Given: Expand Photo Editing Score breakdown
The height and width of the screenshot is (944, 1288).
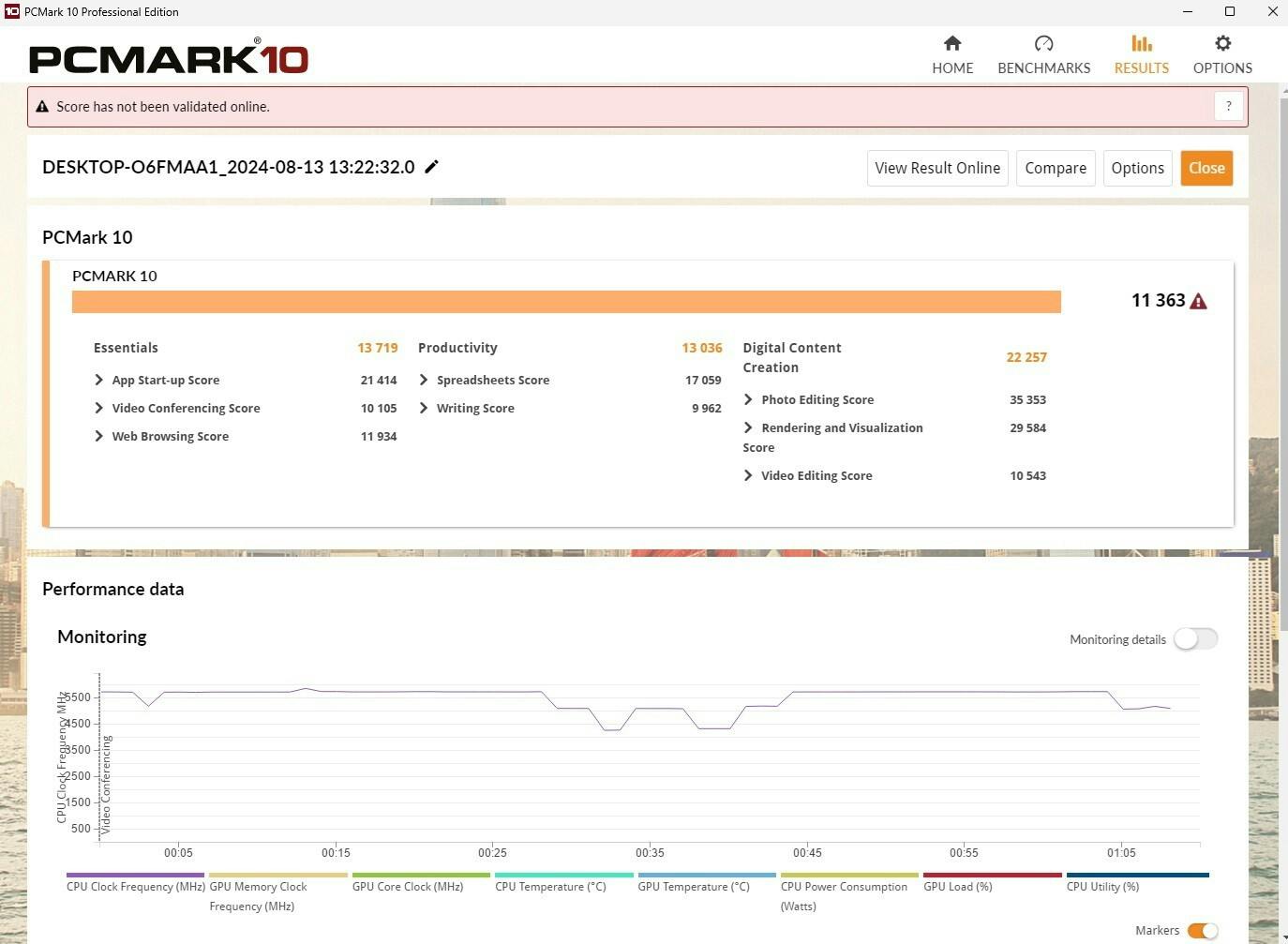Looking at the screenshot, I should point(748,399).
